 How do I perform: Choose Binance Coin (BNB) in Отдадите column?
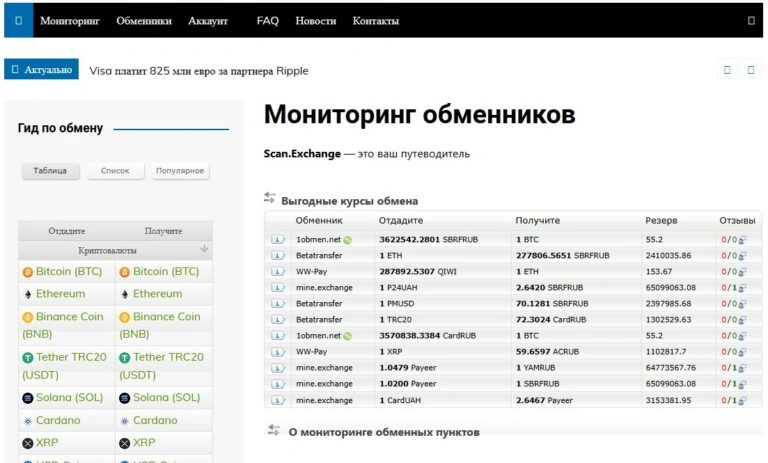pos(63,325)
